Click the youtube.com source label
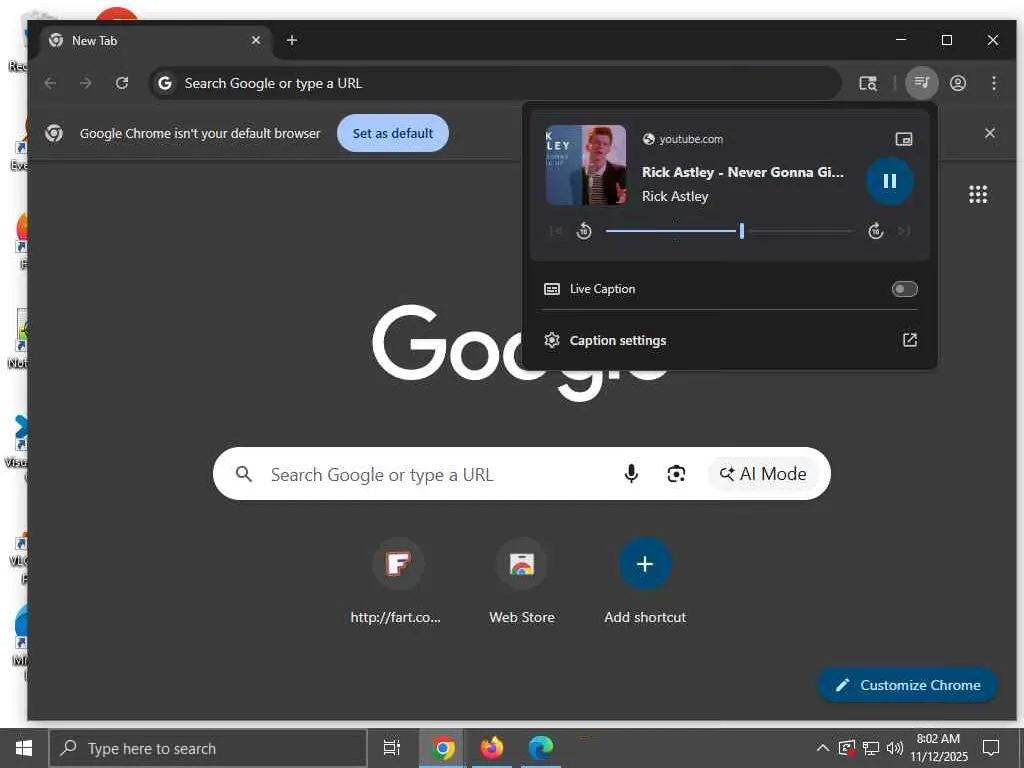The image size is (1024, 768). click(x=690, y=138)
